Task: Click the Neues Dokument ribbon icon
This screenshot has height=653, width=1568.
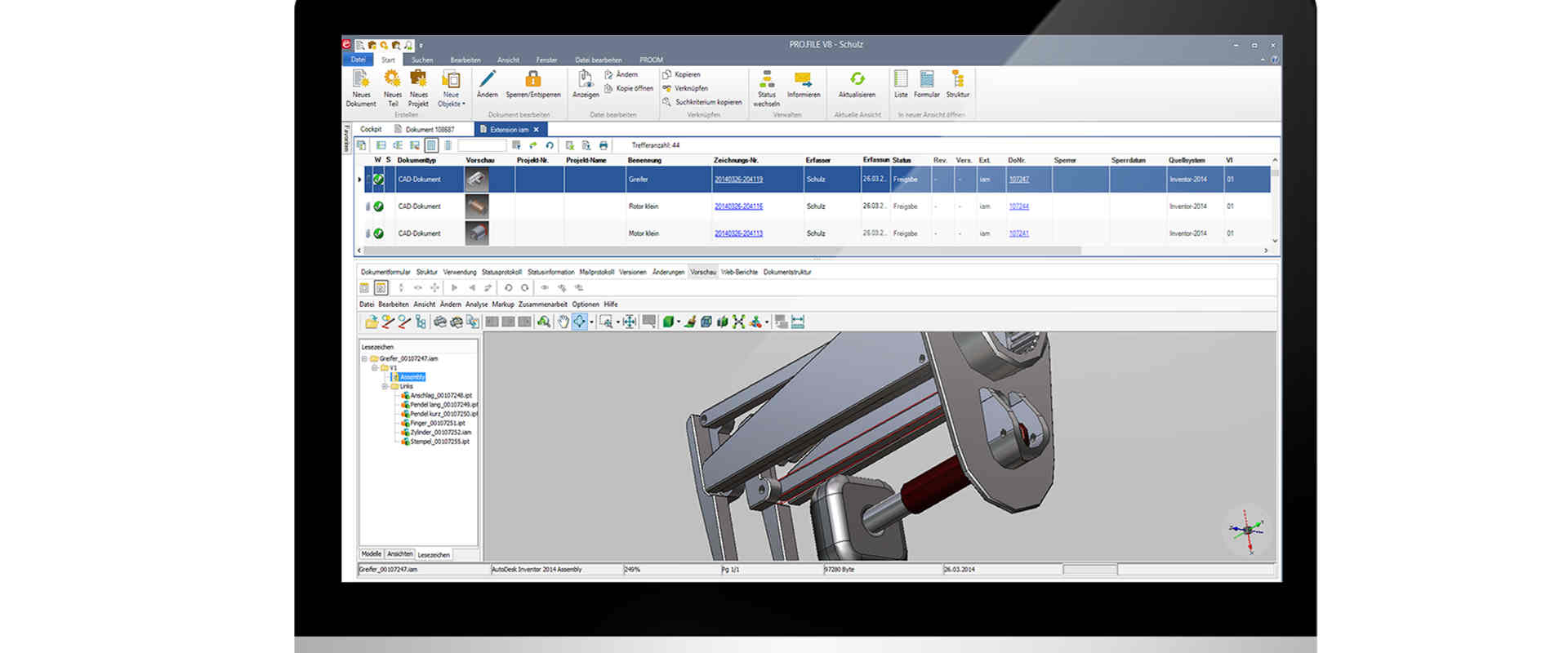Action: tap(360, 80)
